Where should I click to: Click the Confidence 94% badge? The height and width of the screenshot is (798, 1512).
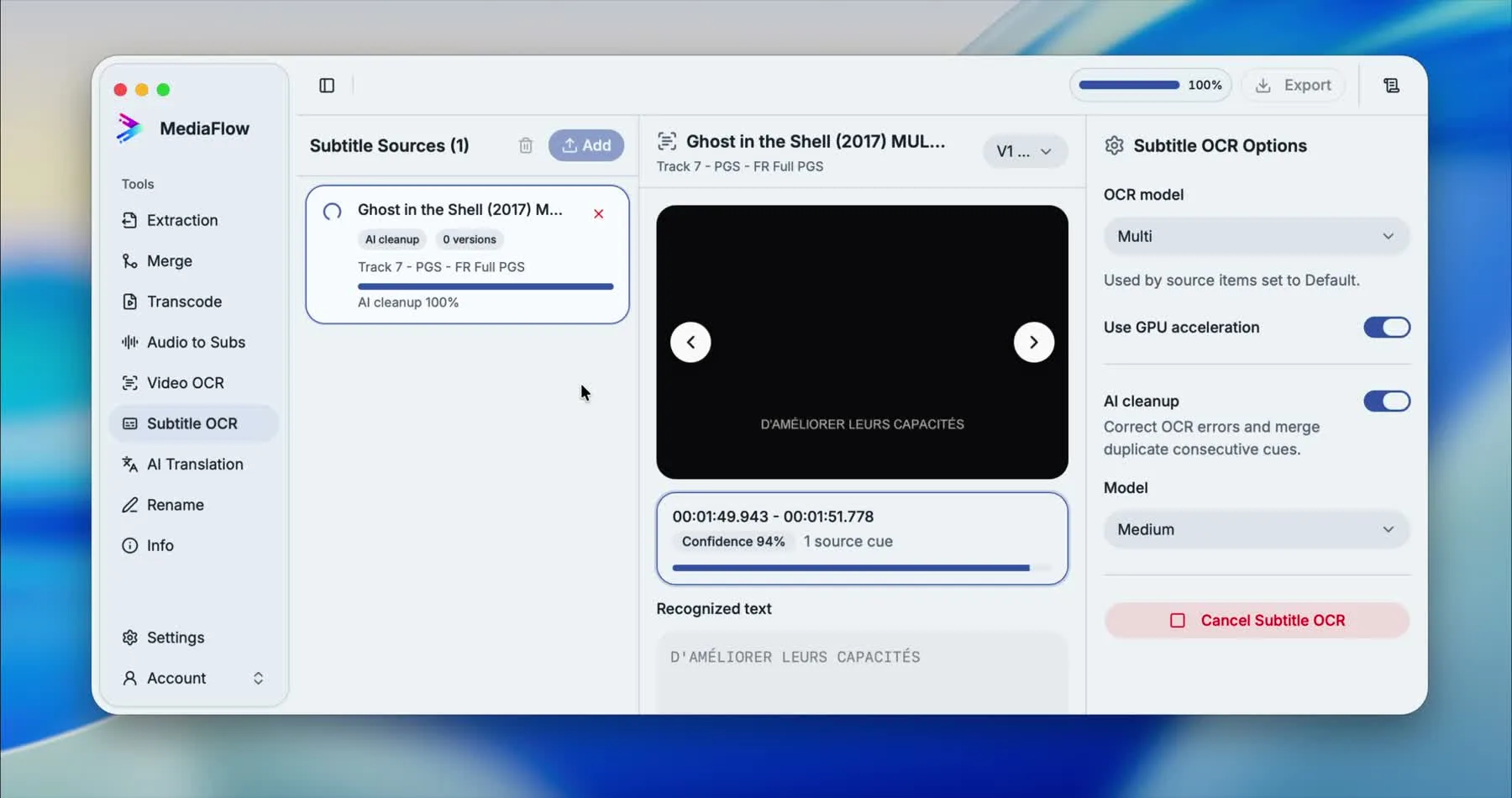pyautogui.click(x=733, y=542)
